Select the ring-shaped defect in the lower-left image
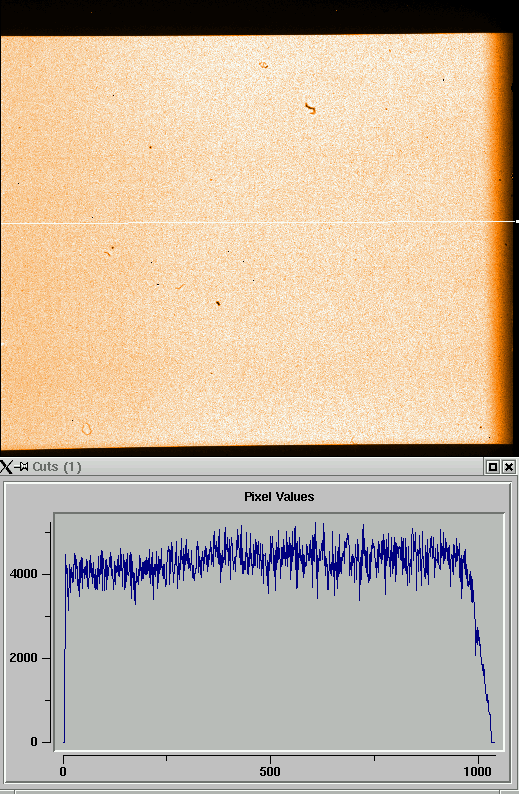519x794 pixels. [87, 429]
